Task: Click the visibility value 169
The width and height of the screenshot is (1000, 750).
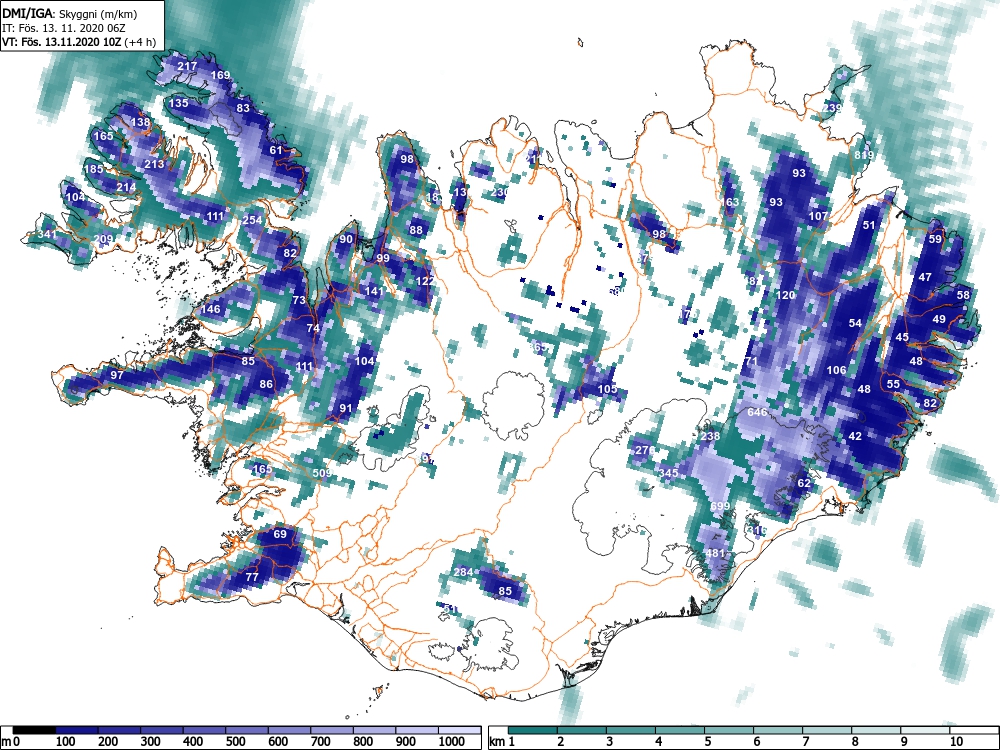Action: coord(220,75)
